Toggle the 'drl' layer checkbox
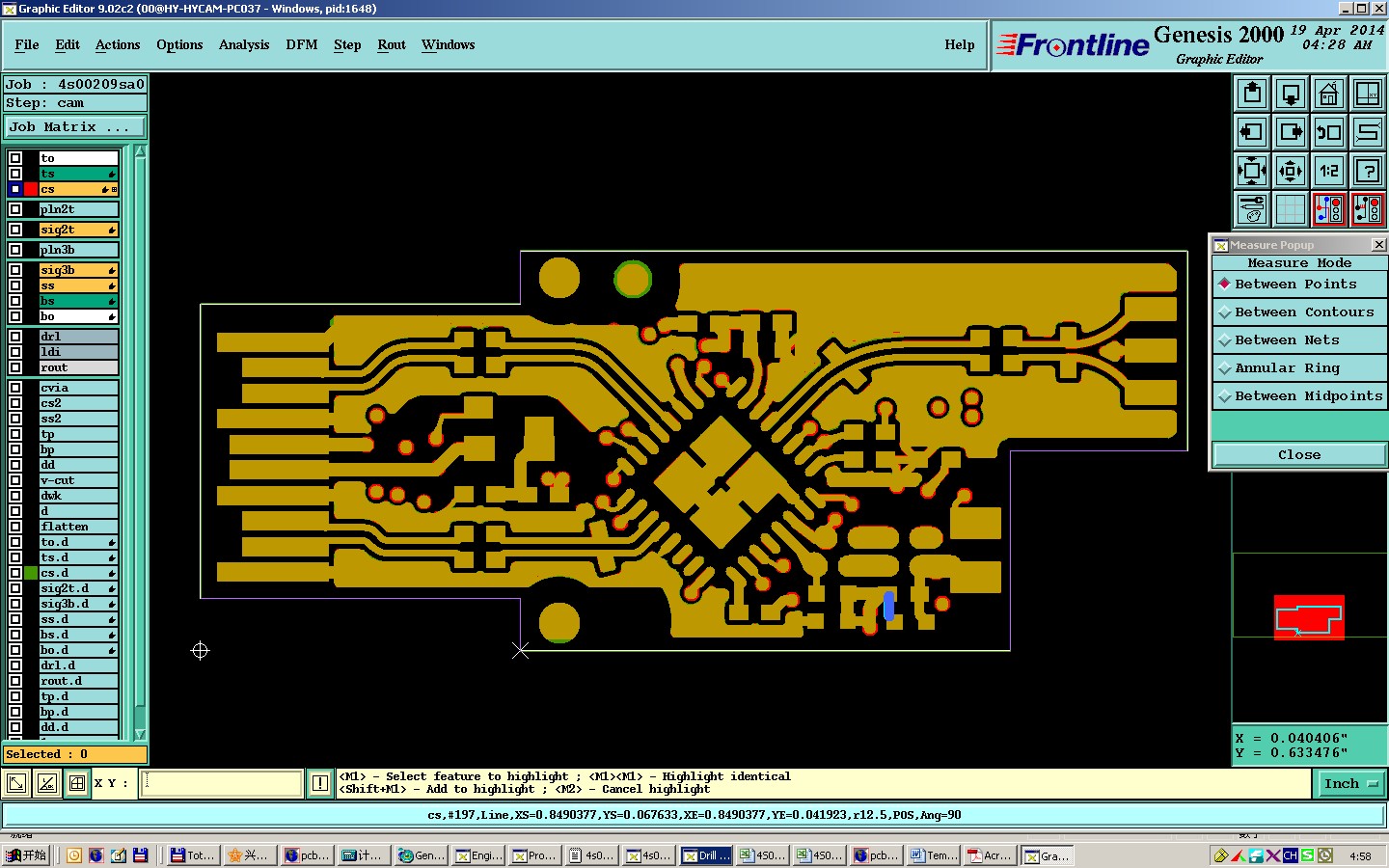The height and width of the screenshot is (868, 1389). coord(15,337)
